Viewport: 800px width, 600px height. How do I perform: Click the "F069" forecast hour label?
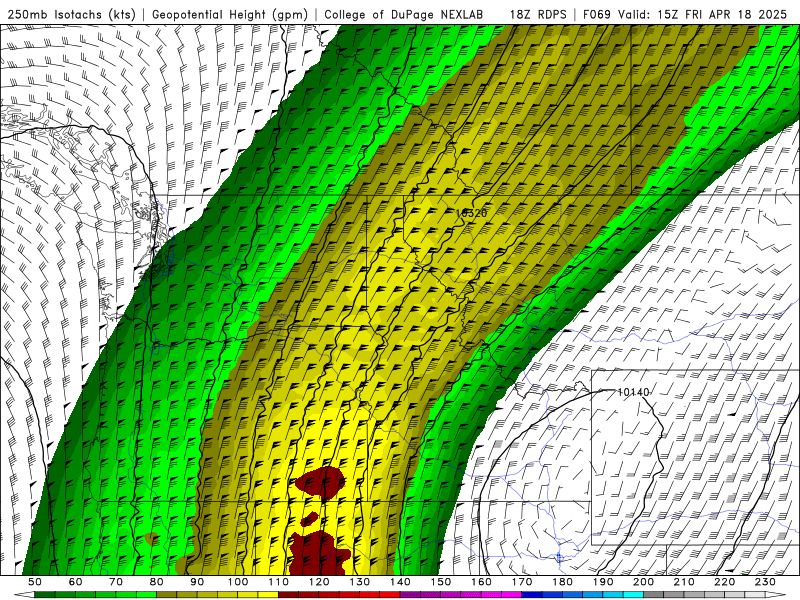(597, 14)
